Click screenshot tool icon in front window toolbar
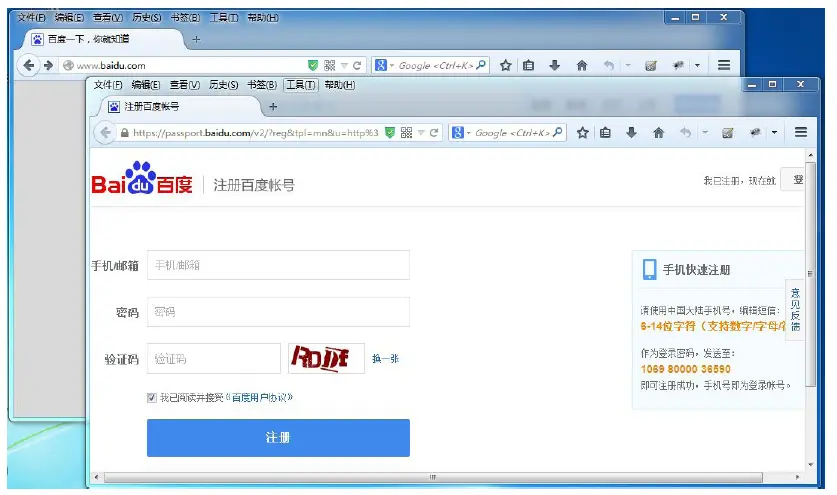The height and width of the screenshot is (495, 837). tap(728, 132)
